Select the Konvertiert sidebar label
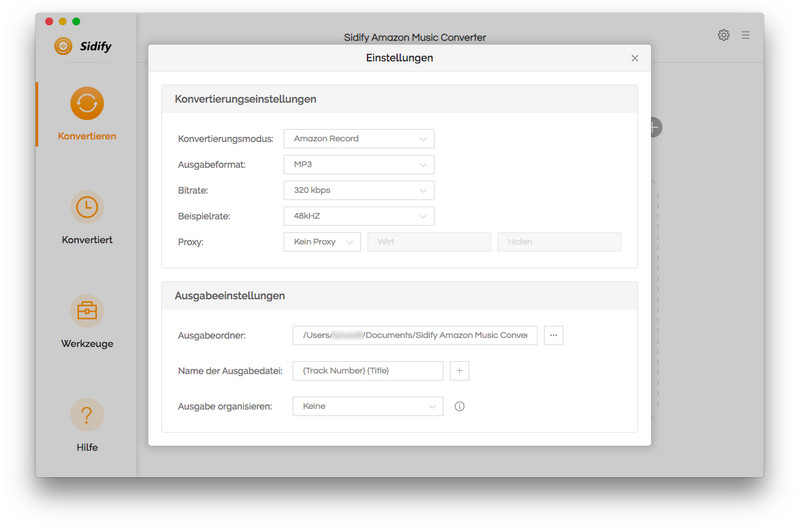 coord(87,240)
